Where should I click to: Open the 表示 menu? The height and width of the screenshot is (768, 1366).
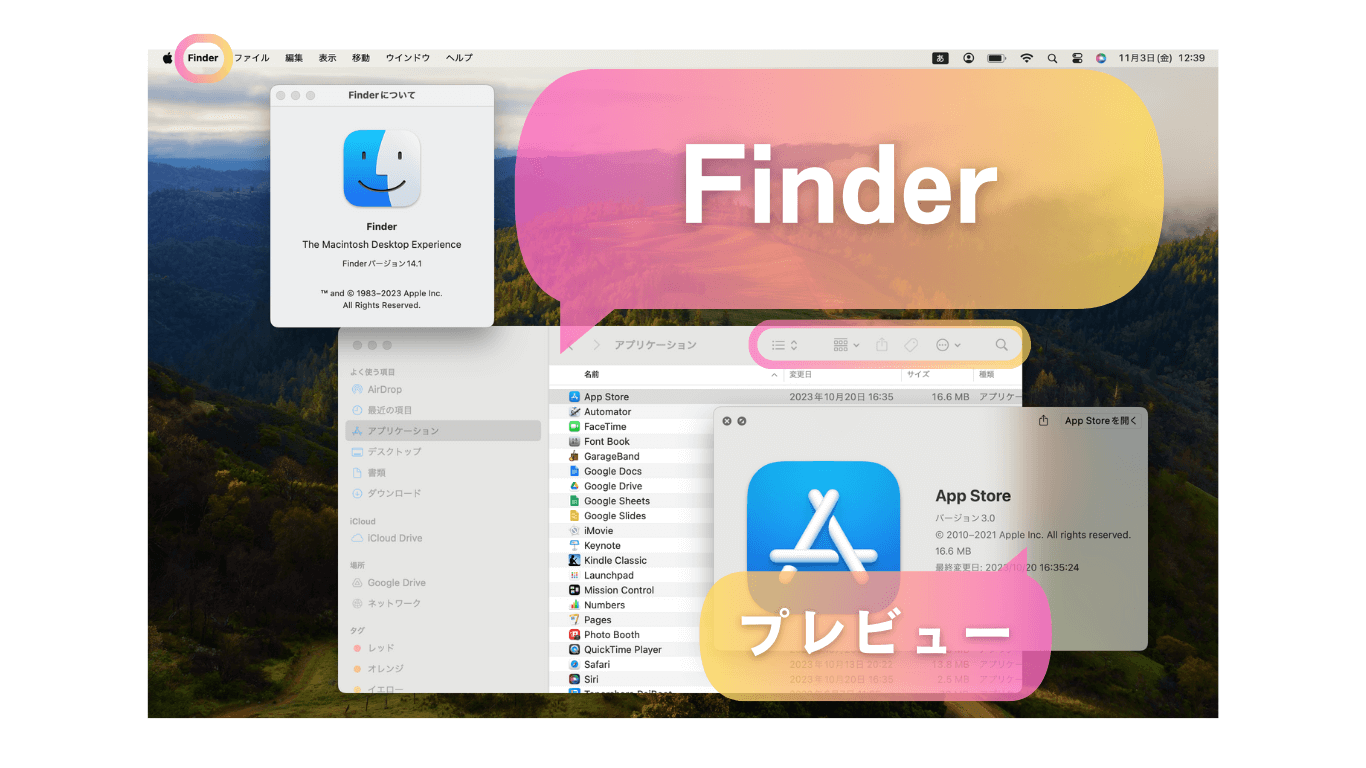(x=327, y=58)
